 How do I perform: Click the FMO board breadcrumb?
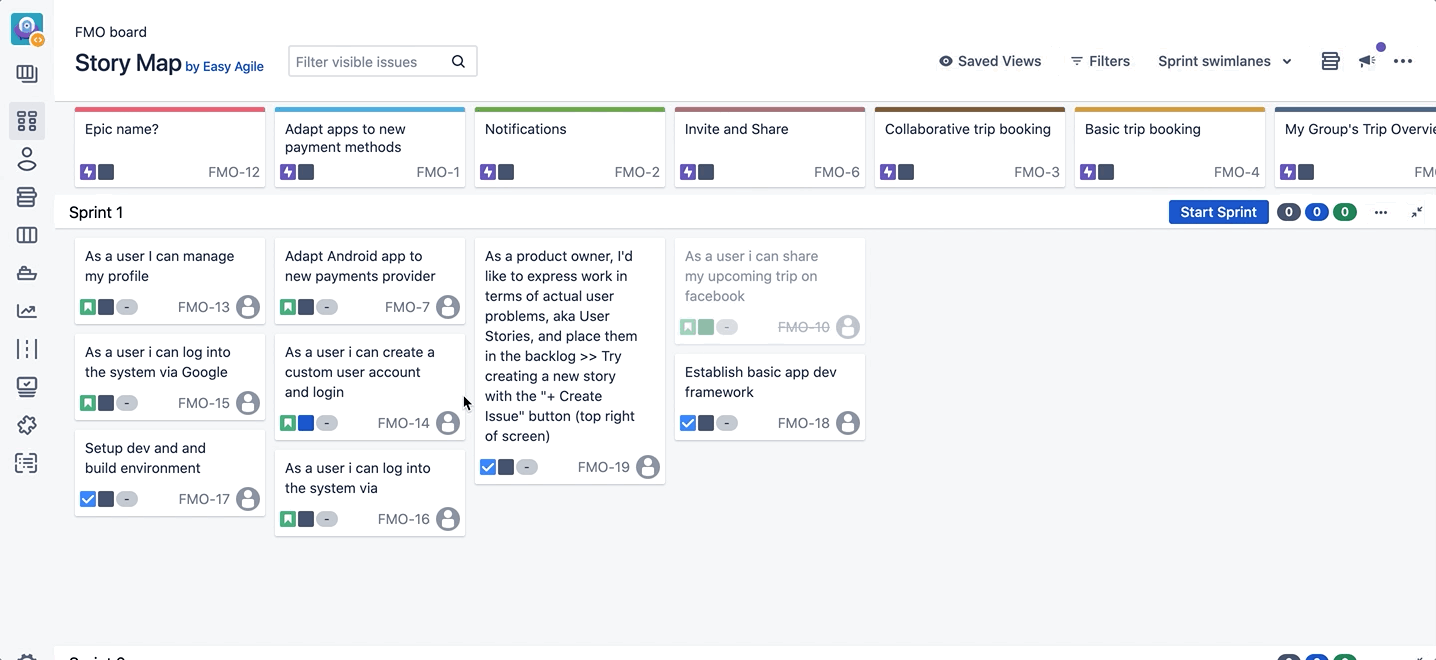pyautogui.click(x=111, y=32)
